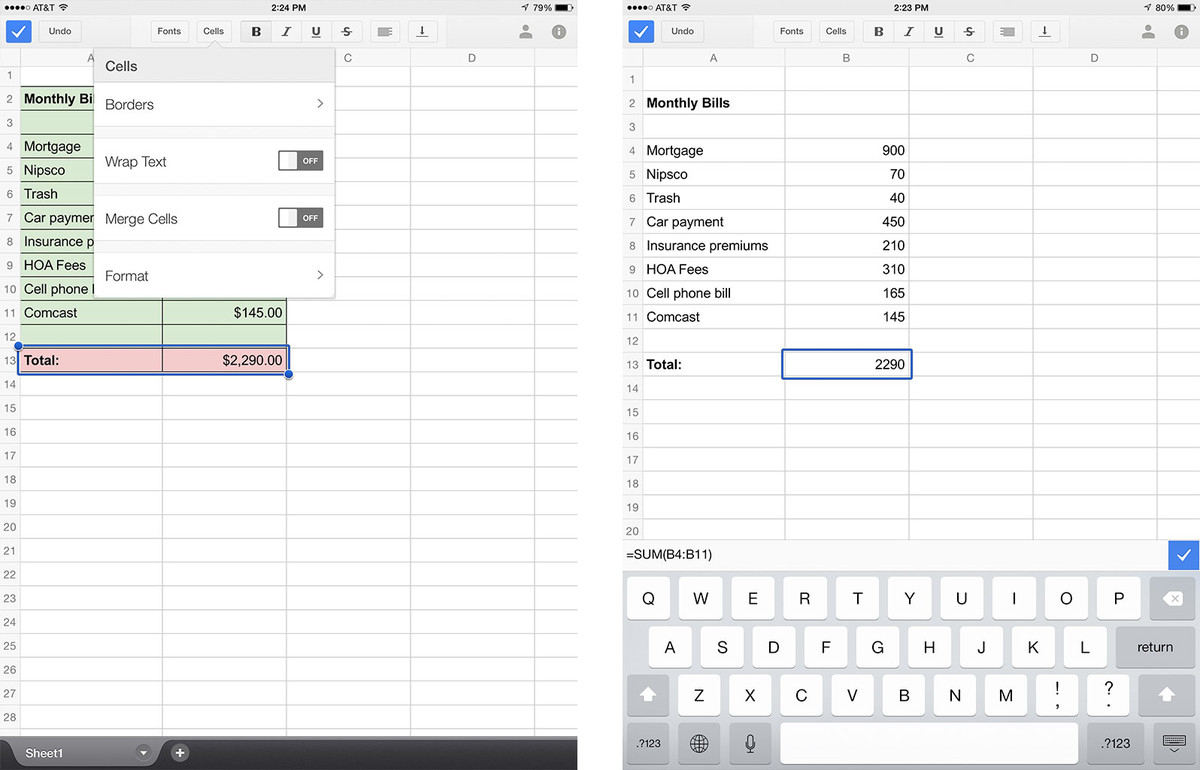
Task: Toggle italic in the left spreadsheet toolbar
Action: click(x=286, y=31)
